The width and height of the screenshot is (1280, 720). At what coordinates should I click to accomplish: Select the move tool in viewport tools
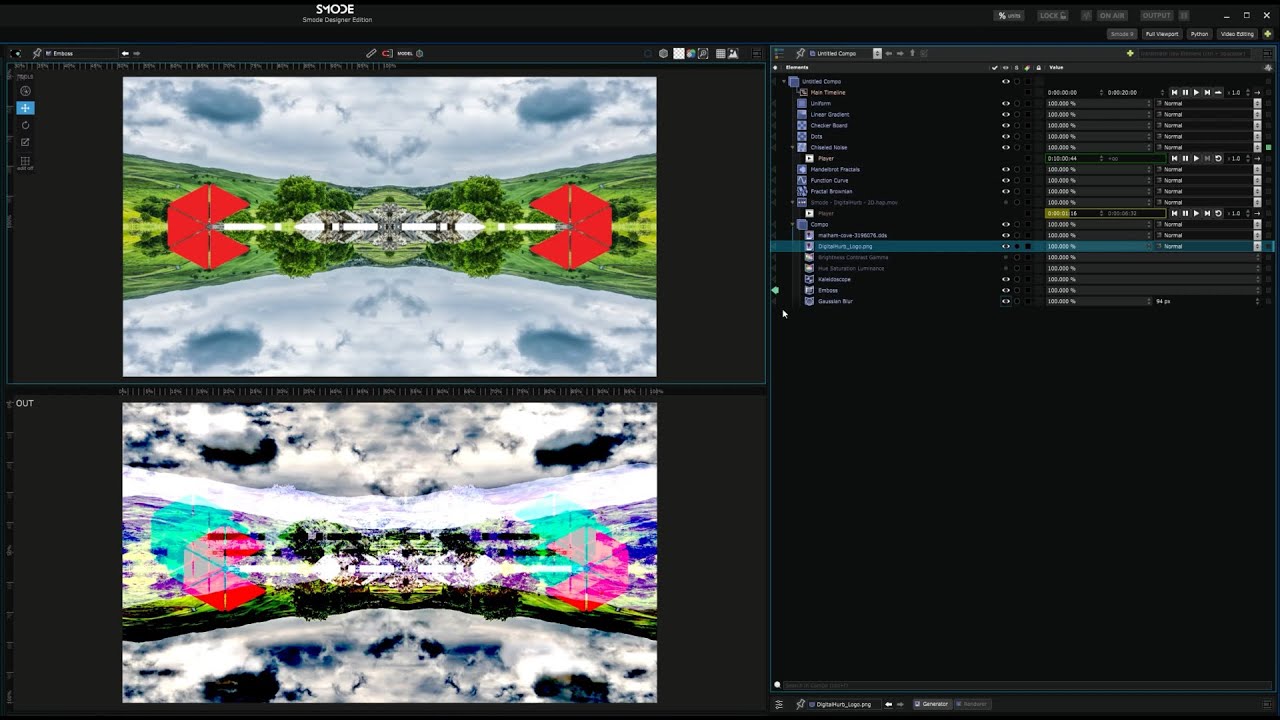point(26,108)
